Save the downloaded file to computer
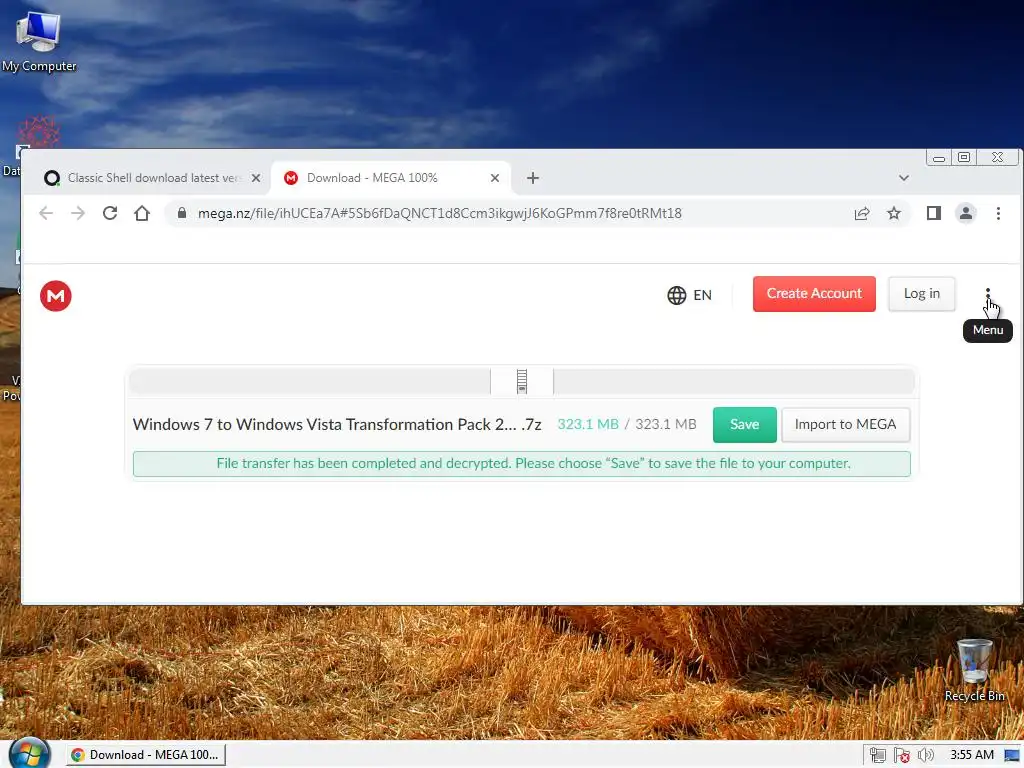The image size is (1024, 768). 744,424
